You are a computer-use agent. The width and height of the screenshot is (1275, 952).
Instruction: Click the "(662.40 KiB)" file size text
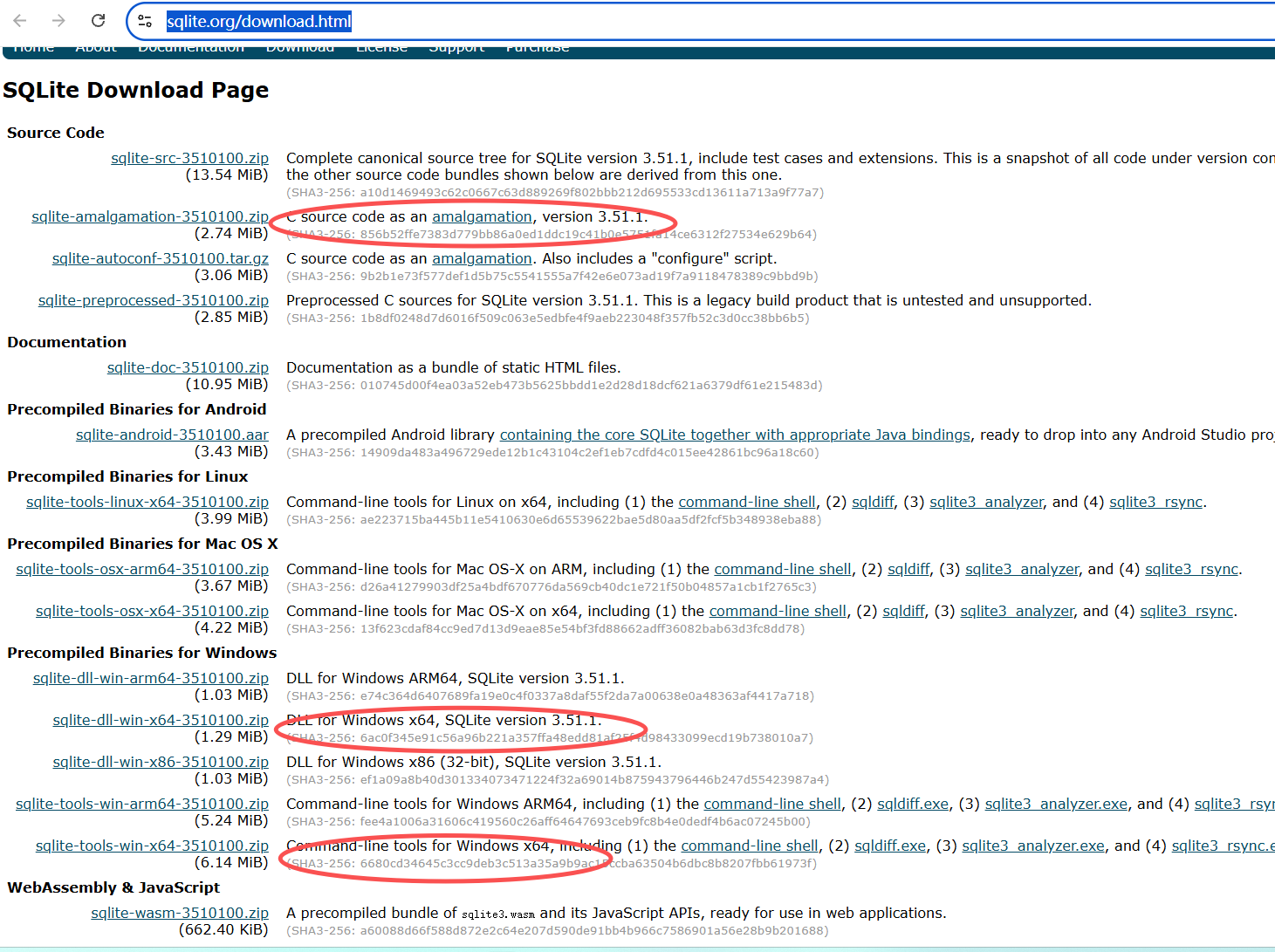[x=223, y=929]
